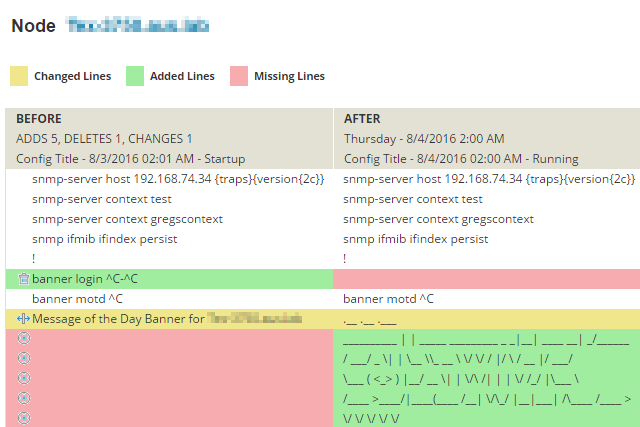640x427 pixels.
Task: Open the blurred node name next to Node heading
Action: point(138,25)
